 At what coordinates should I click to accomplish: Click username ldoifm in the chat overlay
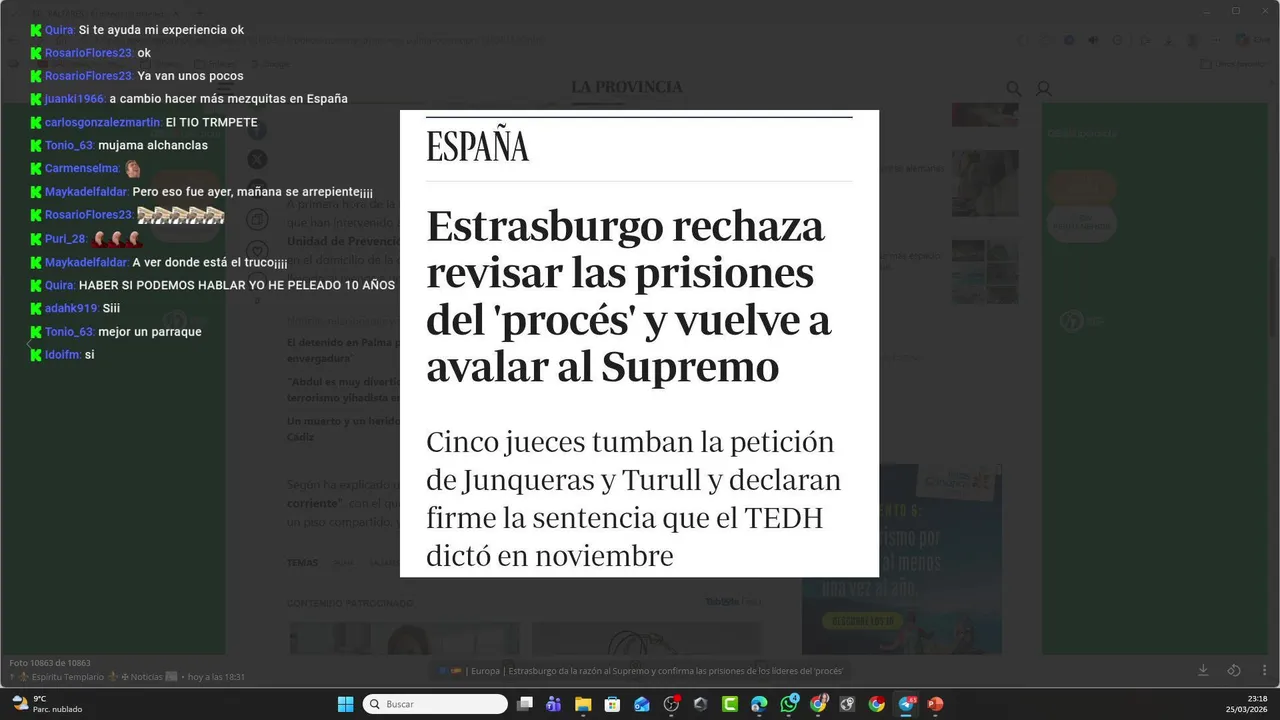[62, 355]
